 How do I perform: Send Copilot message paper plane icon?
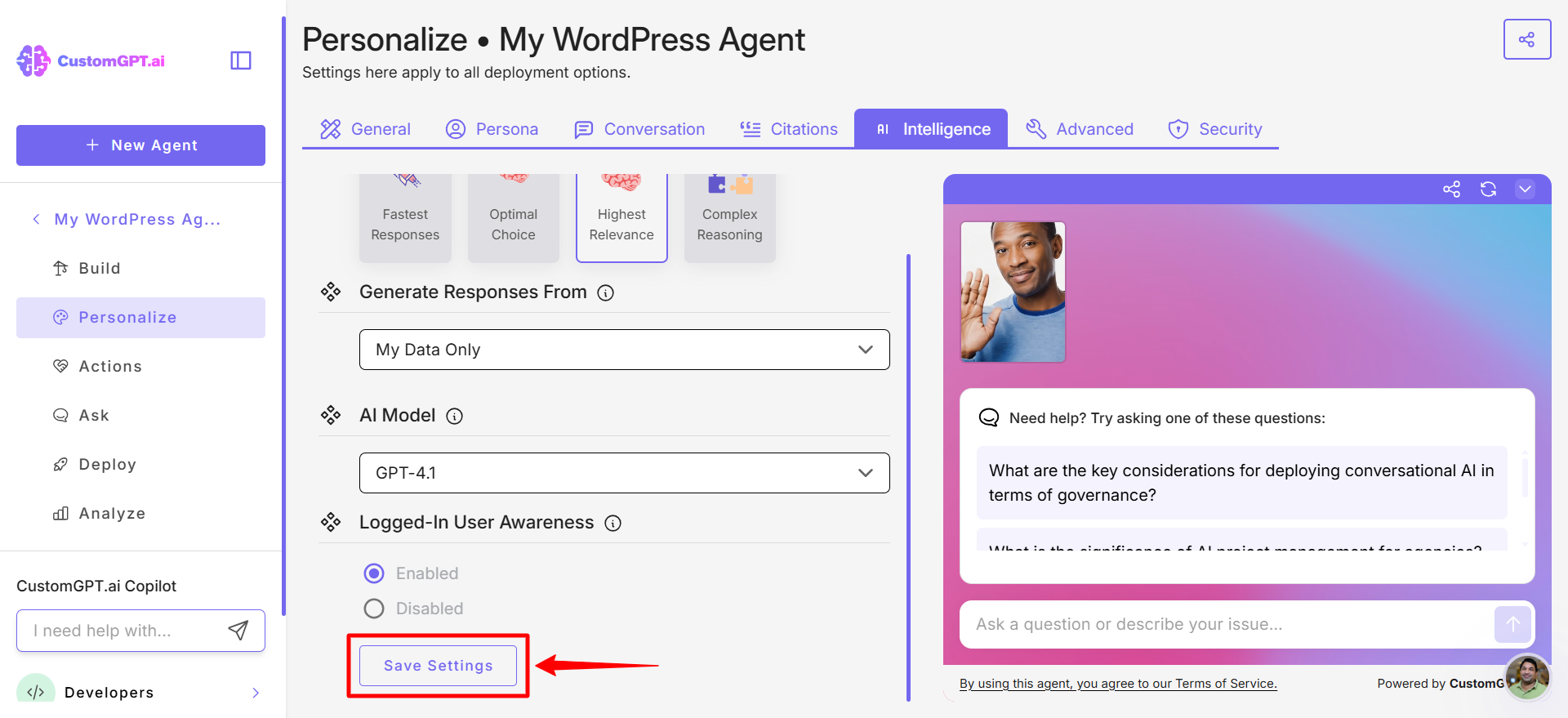238,630
